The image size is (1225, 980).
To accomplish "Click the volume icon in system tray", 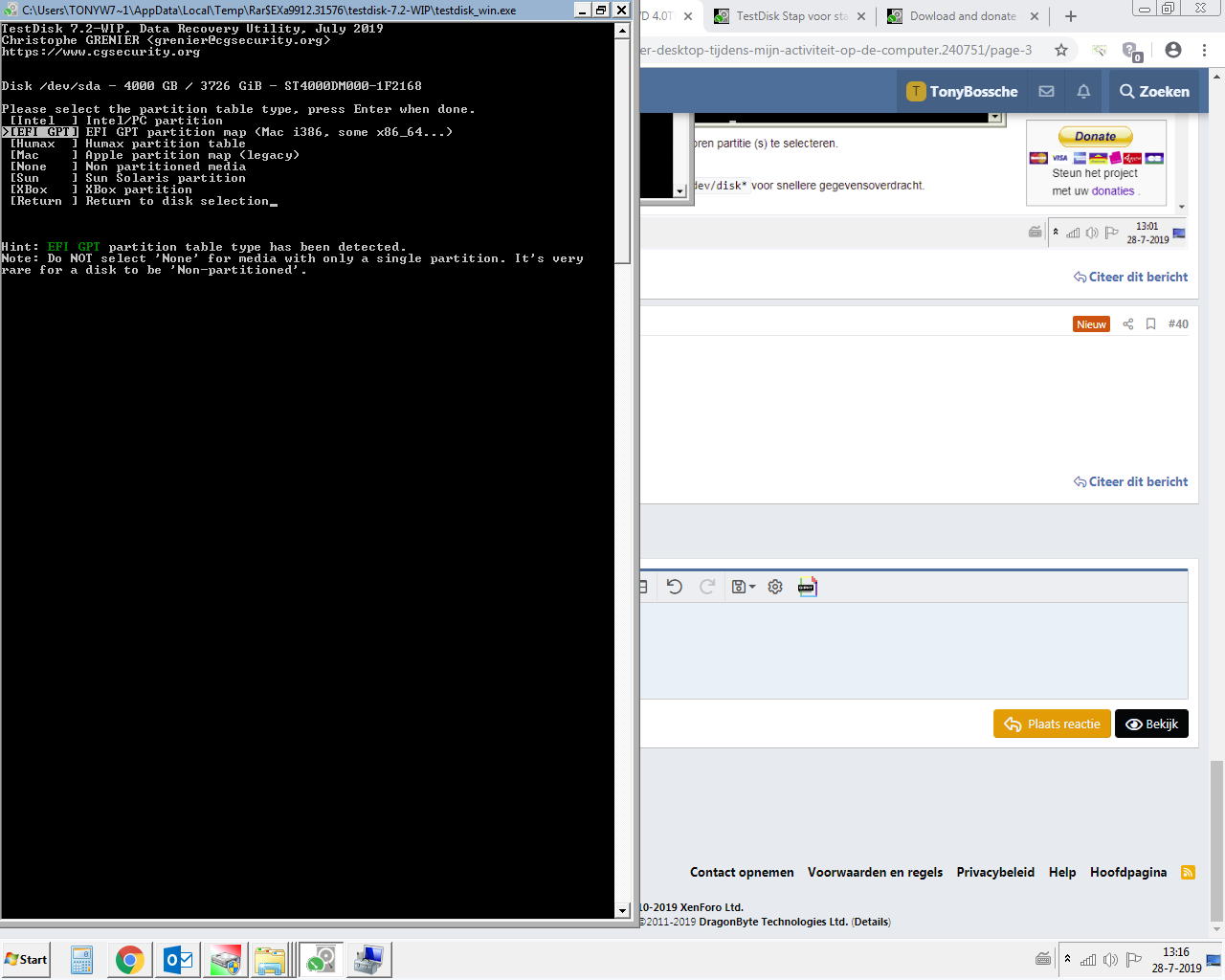I will tap(1110, 959).
